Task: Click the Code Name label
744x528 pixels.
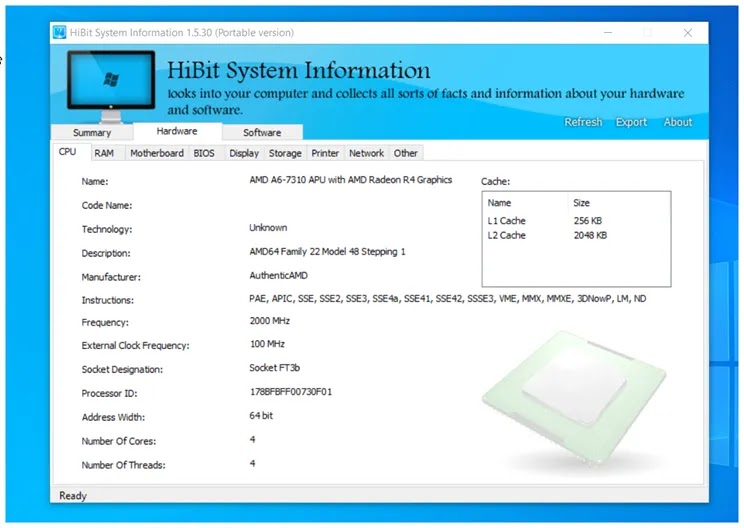Action: pyautogui.click(x=107, y=205)
